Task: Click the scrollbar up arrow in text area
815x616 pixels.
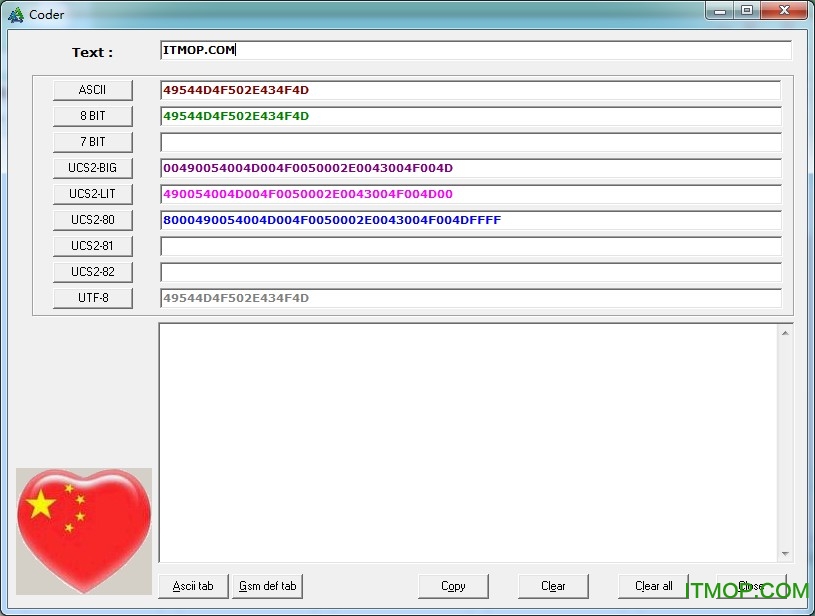Action: pos(785,333)
